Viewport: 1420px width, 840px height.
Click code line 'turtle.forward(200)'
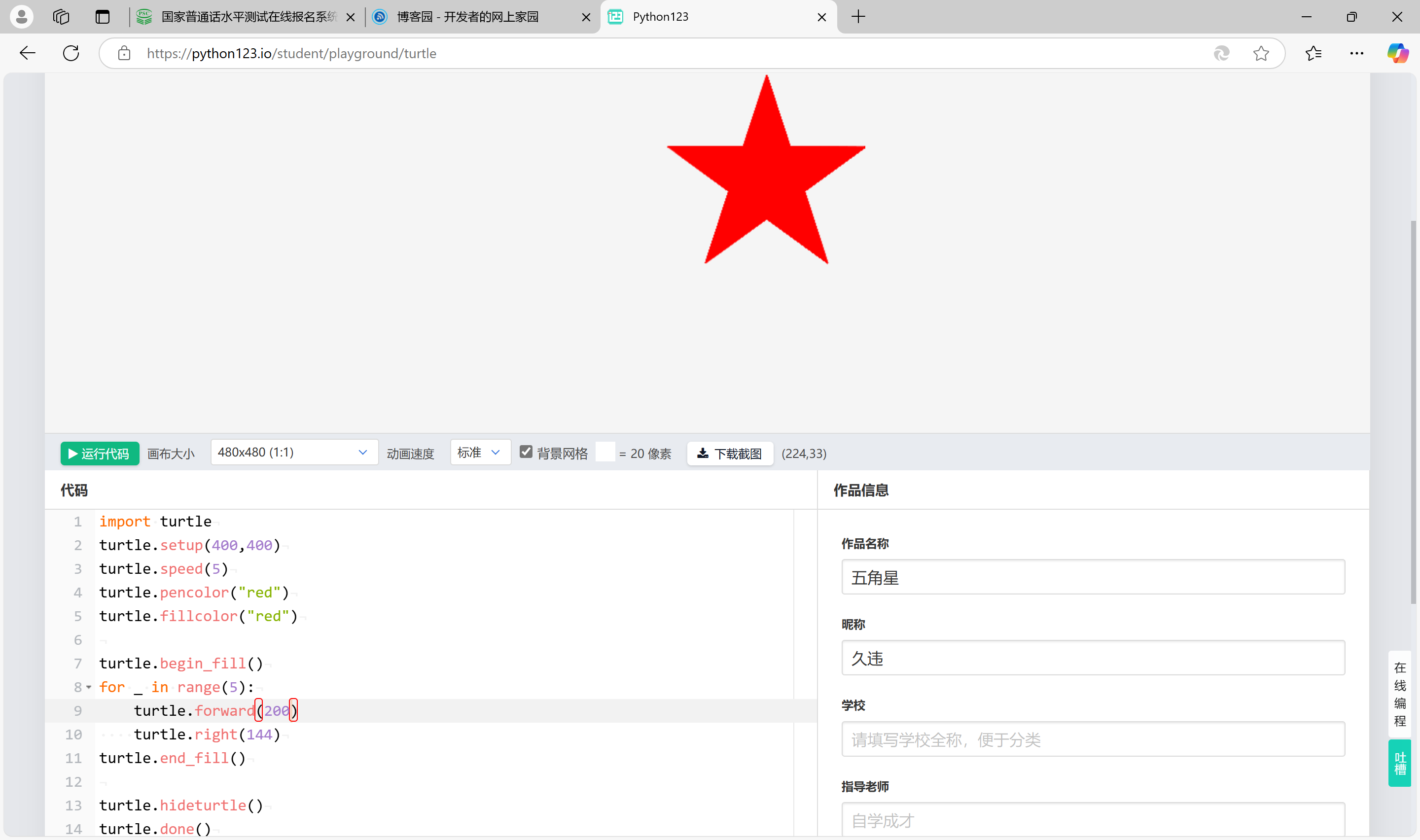(215, 711)
